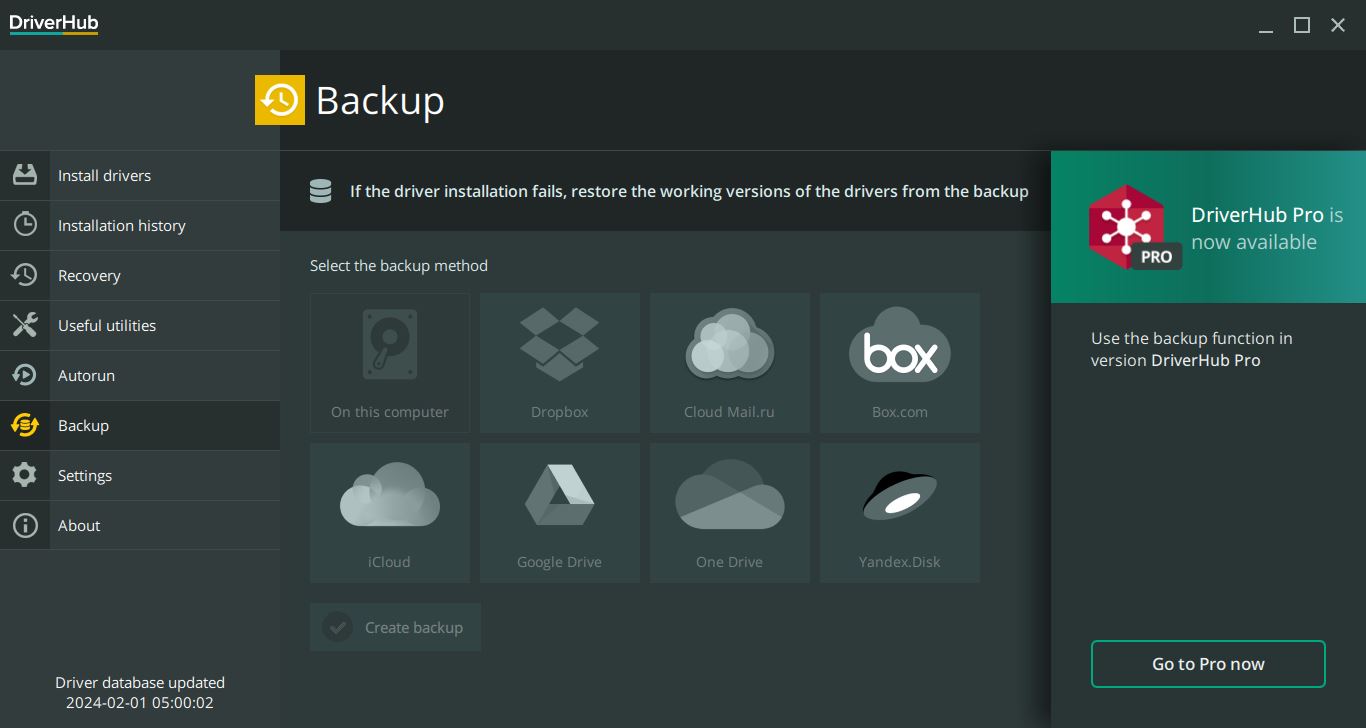Choose the Cloud Mail.ru cloud icon

click(730, 344)
